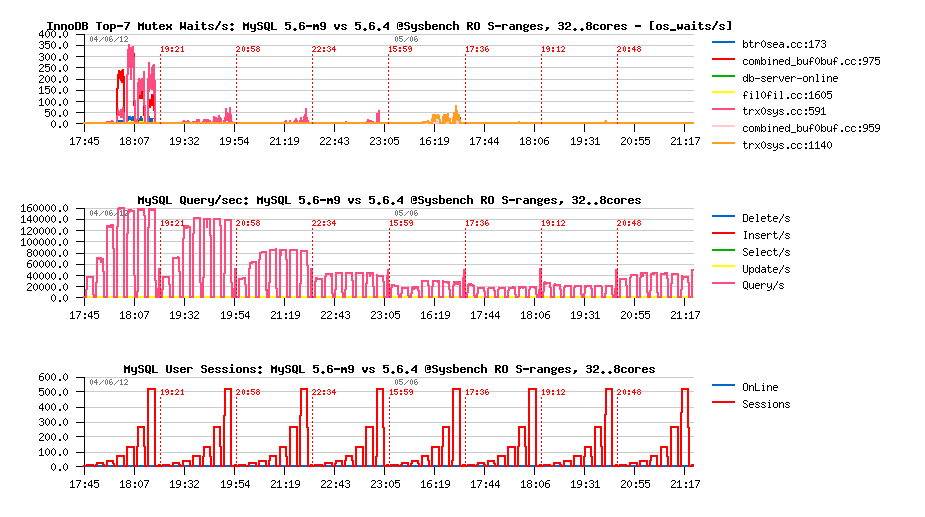
Task: Click the 400.0 y-axis value in the Mutex chart
Action: pos(53,34)
